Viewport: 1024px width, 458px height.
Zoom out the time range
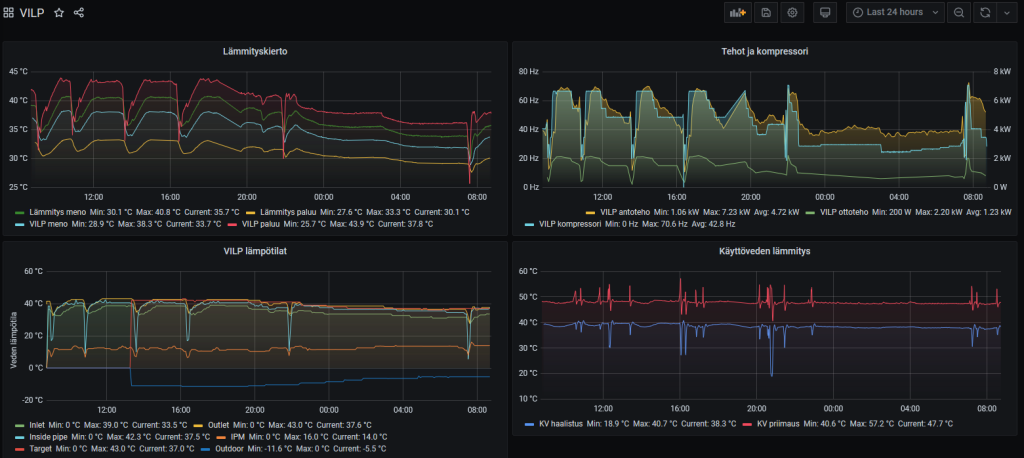[959, 12]
